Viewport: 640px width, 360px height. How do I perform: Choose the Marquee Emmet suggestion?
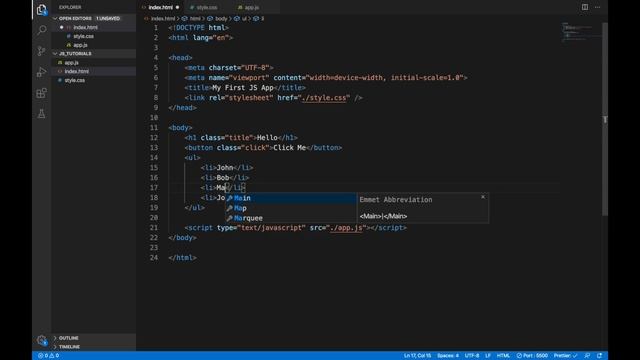pos(291,218)
